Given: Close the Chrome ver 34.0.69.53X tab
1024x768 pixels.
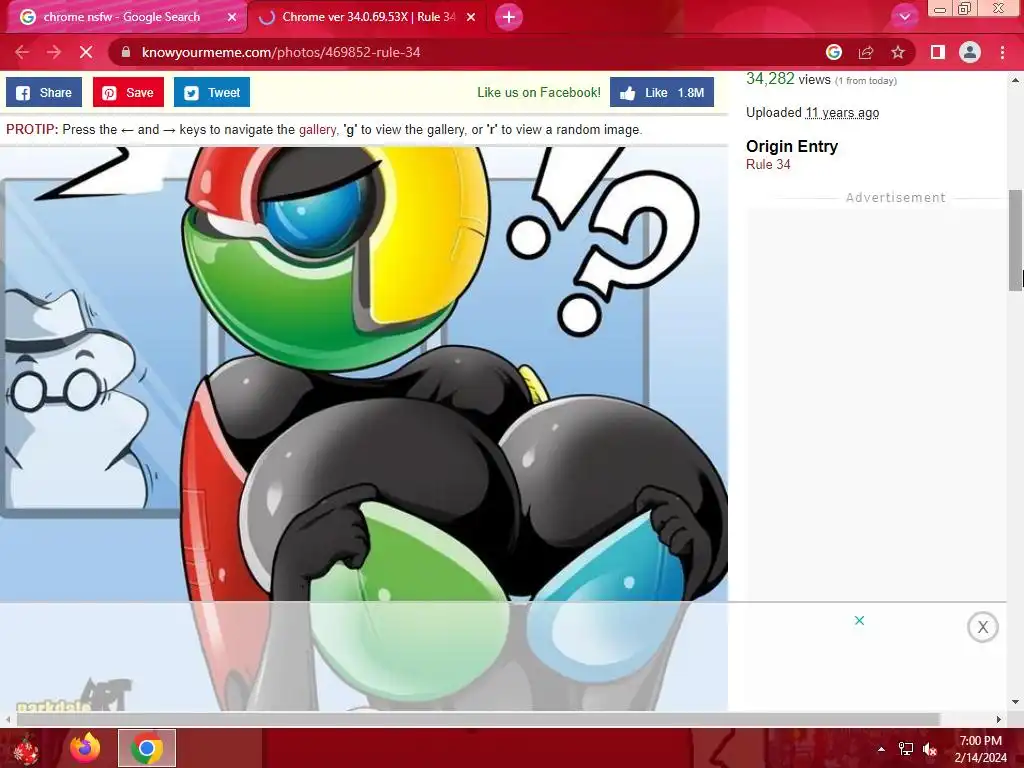Looking at the screenshot, I should [x=471, y=18].
